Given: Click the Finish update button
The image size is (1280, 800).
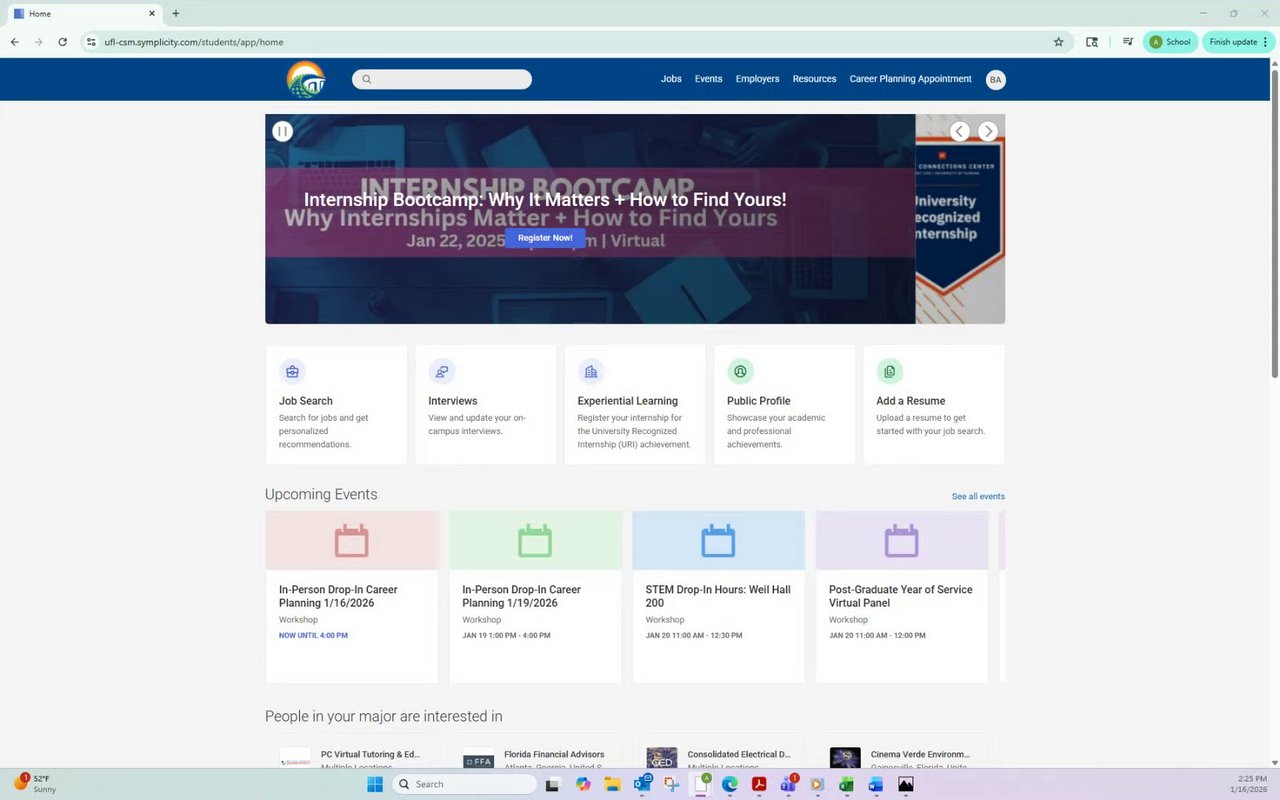Looking at the screenshot, I should 1239,42.
